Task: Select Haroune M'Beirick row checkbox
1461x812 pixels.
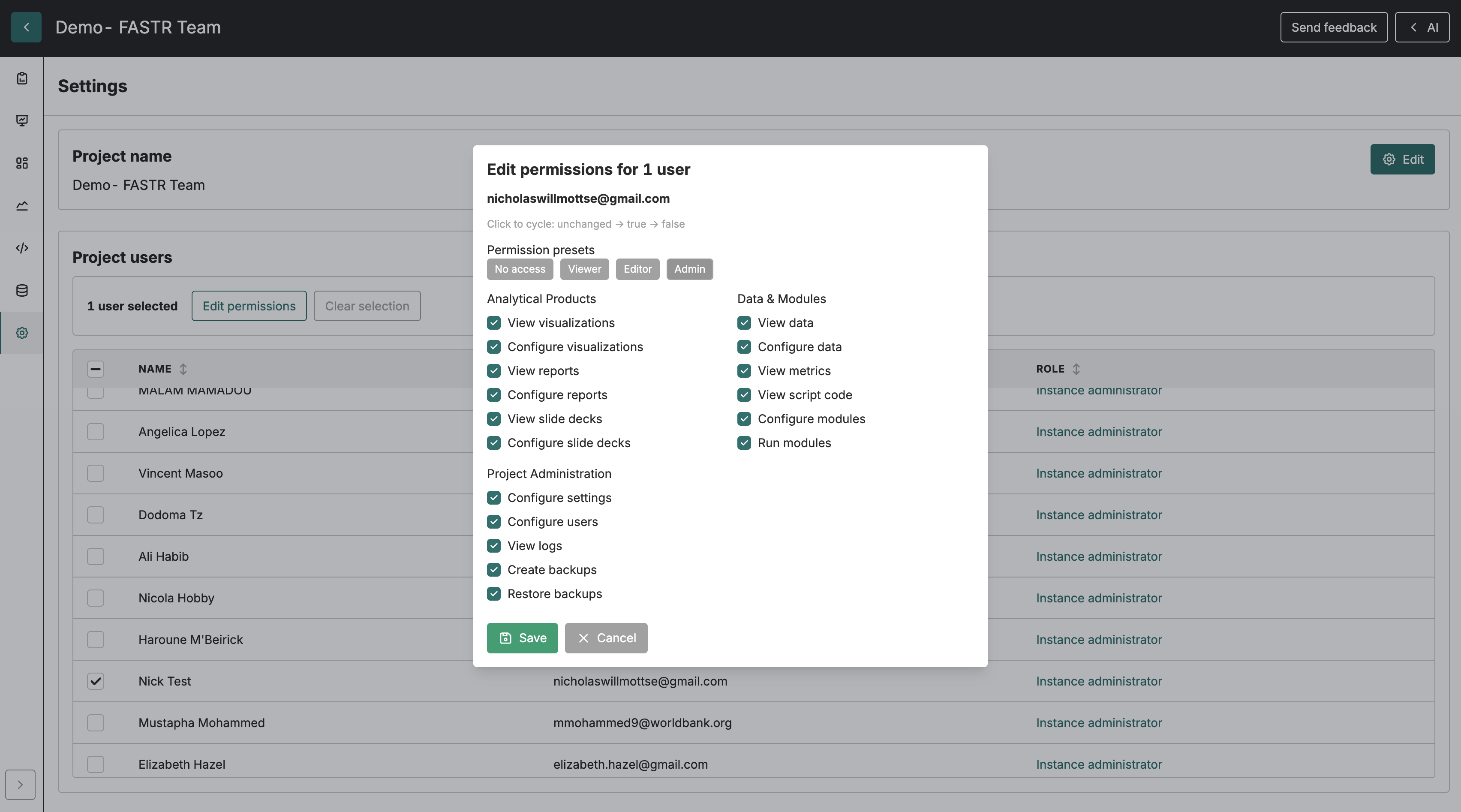Action: (x=96, y=640)
